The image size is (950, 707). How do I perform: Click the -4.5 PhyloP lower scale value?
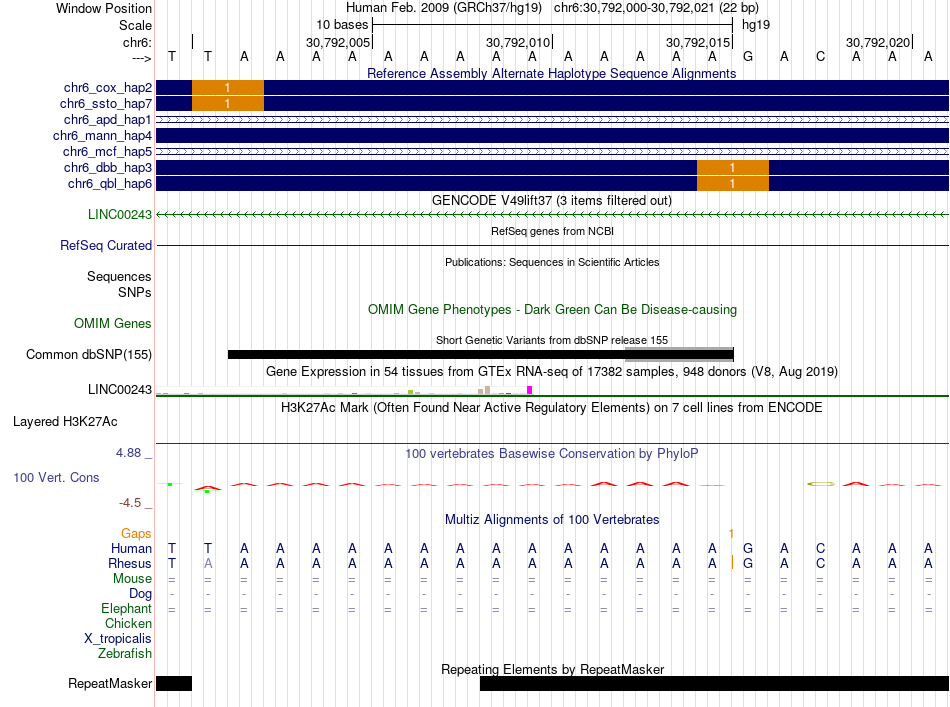pyautogui.click(x=130, y=502)
